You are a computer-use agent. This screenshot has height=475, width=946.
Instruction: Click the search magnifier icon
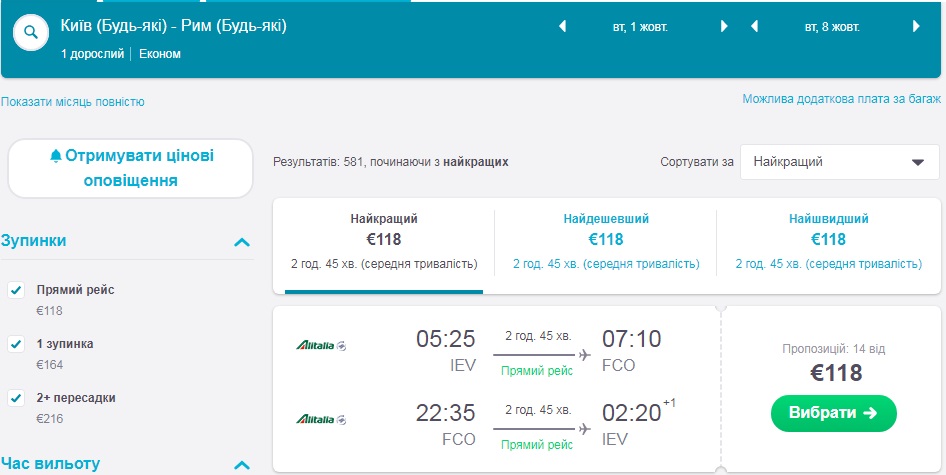[x=31, y=32]
